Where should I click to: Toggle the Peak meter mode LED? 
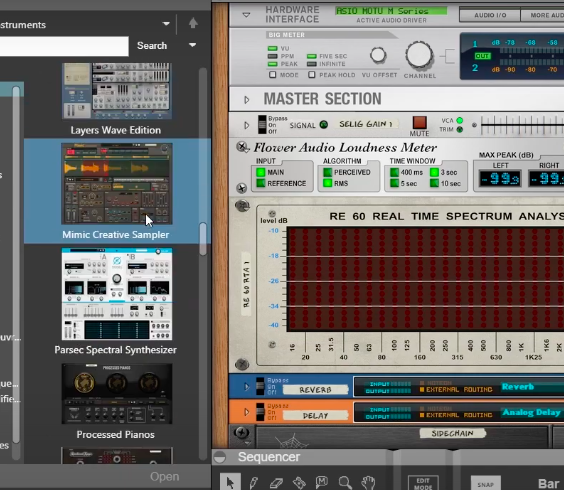click(x=273, y=64)
